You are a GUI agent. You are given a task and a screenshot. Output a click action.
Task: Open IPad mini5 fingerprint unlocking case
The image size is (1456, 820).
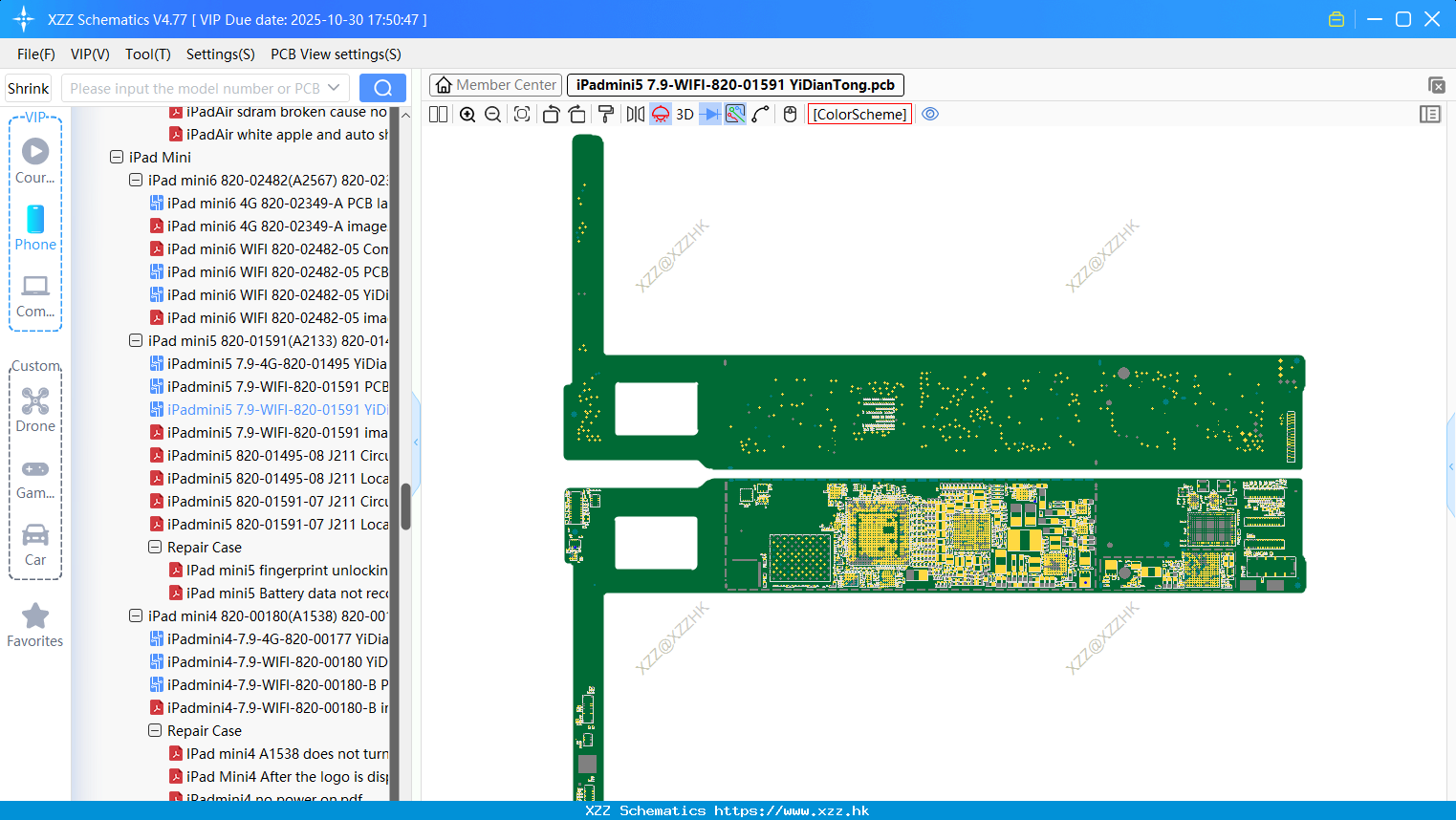[x=278, y=571]
